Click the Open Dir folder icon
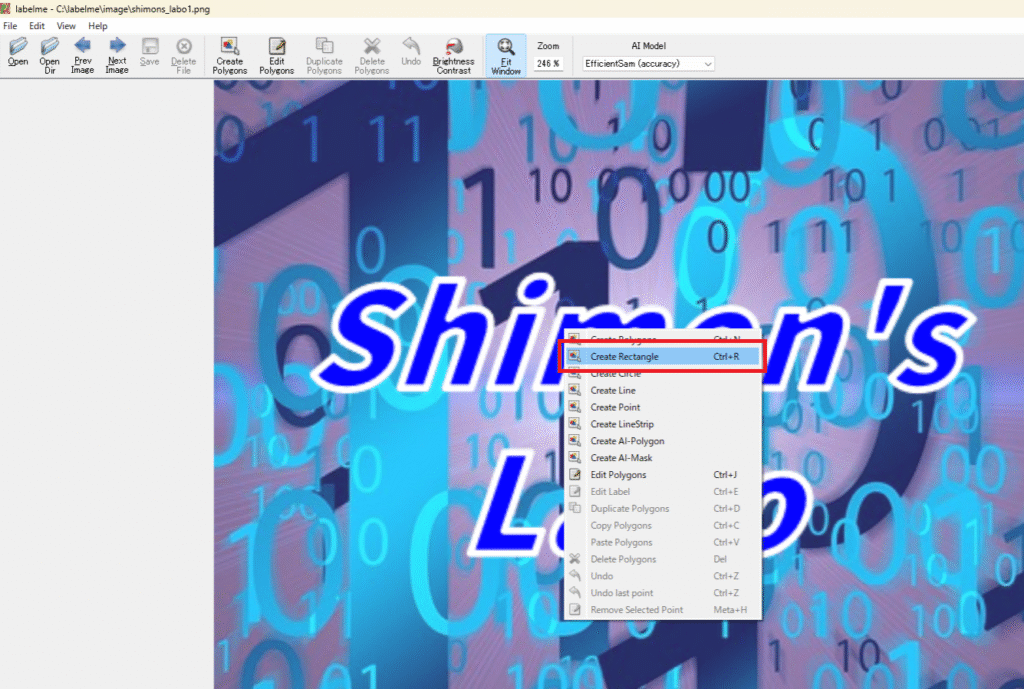The width and height of the screenshot is (1024, 689). [49, 52]
